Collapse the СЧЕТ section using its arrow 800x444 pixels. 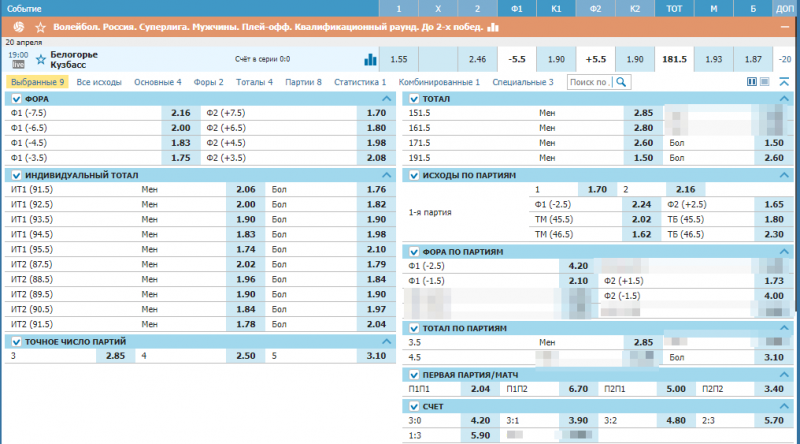coord(784,407)
